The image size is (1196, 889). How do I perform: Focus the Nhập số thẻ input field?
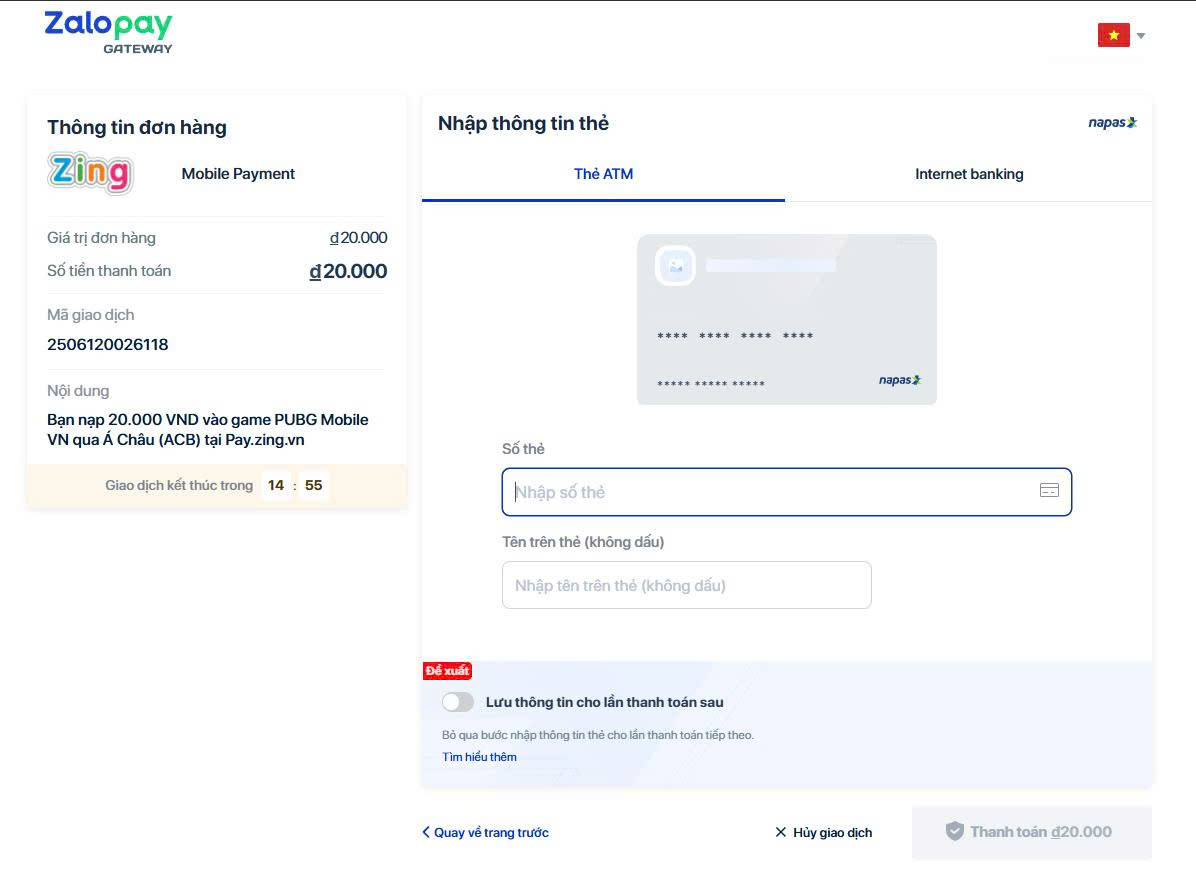coord(770,492)
